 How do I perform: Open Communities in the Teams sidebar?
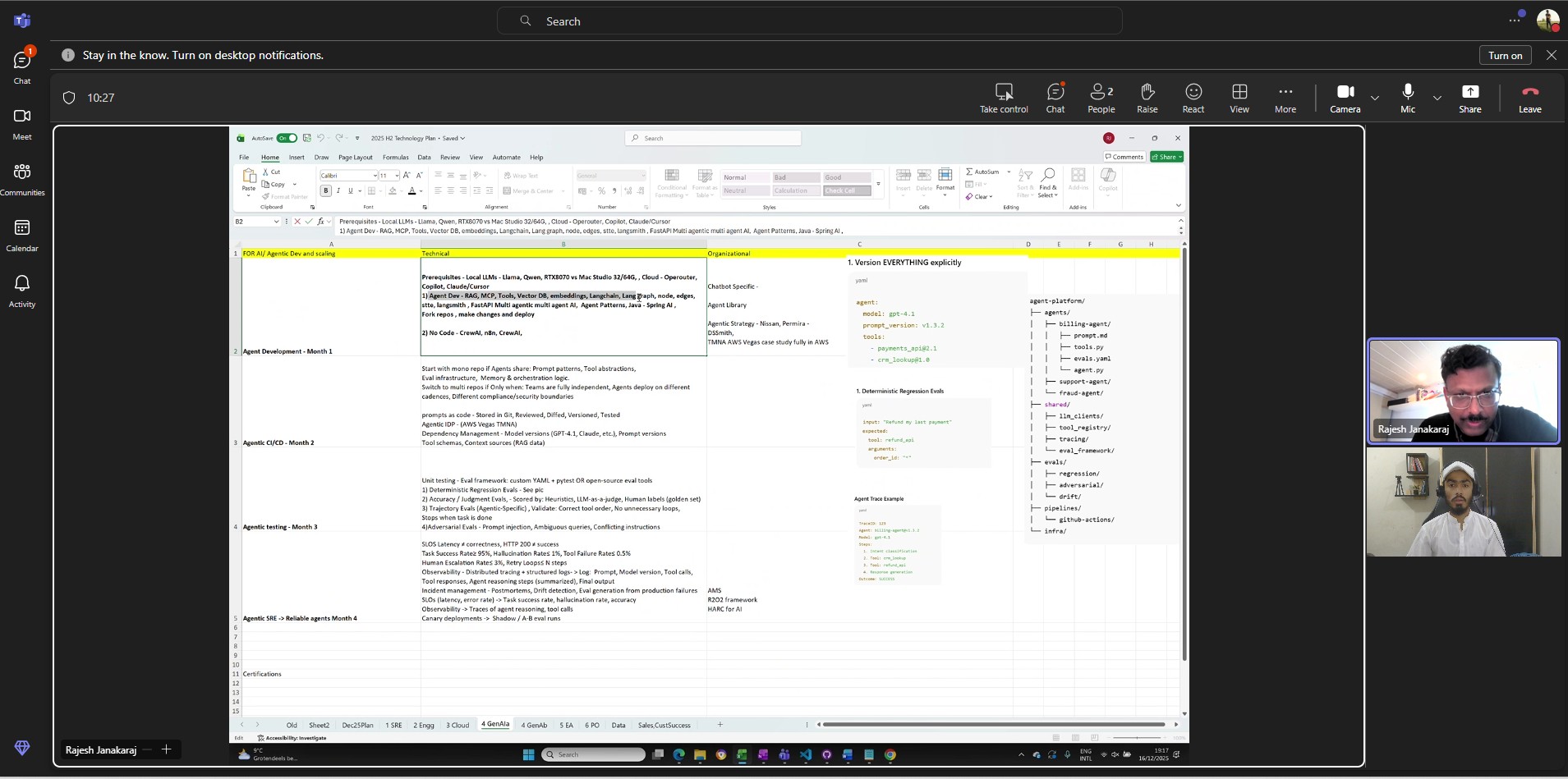click(22, 179)
